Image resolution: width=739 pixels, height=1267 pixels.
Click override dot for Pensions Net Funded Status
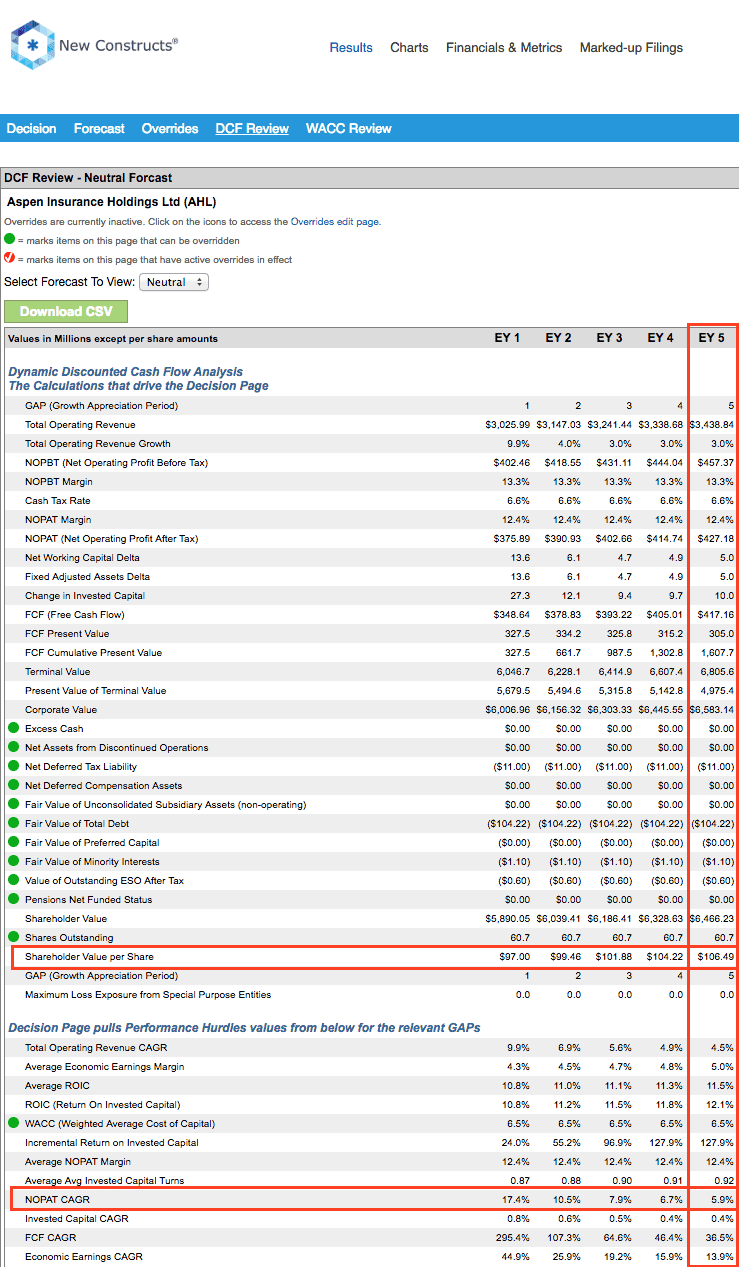click(13, 899)
